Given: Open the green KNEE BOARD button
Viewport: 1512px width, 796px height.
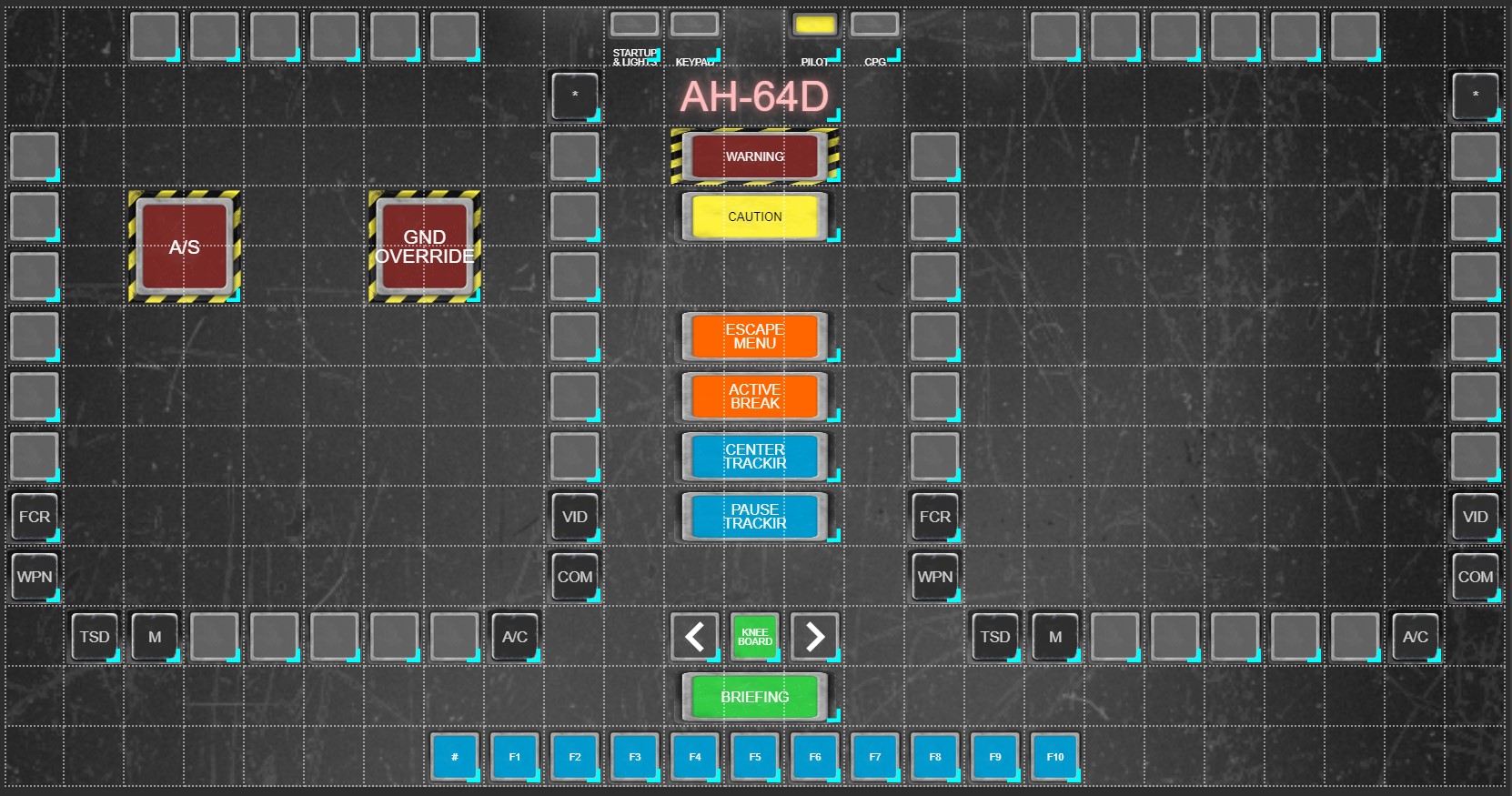Looking at the screenshot, I should pyautogui.click(x=754, y=636).
